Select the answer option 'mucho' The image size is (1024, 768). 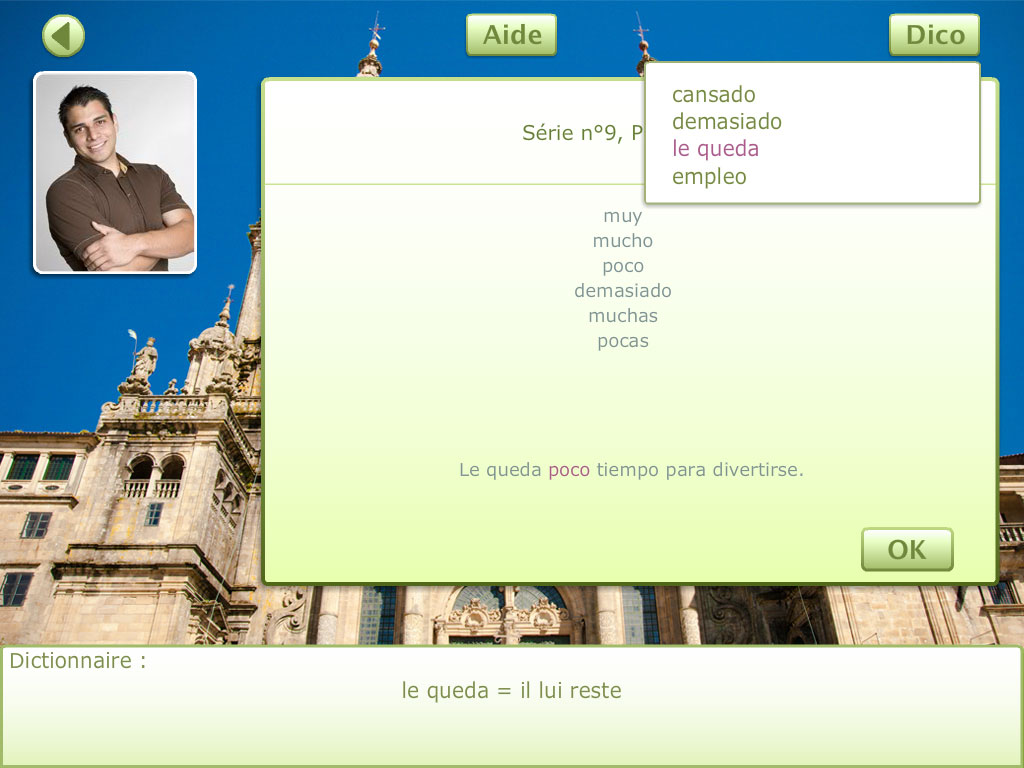pyautogui.click(x=622, y=241)
